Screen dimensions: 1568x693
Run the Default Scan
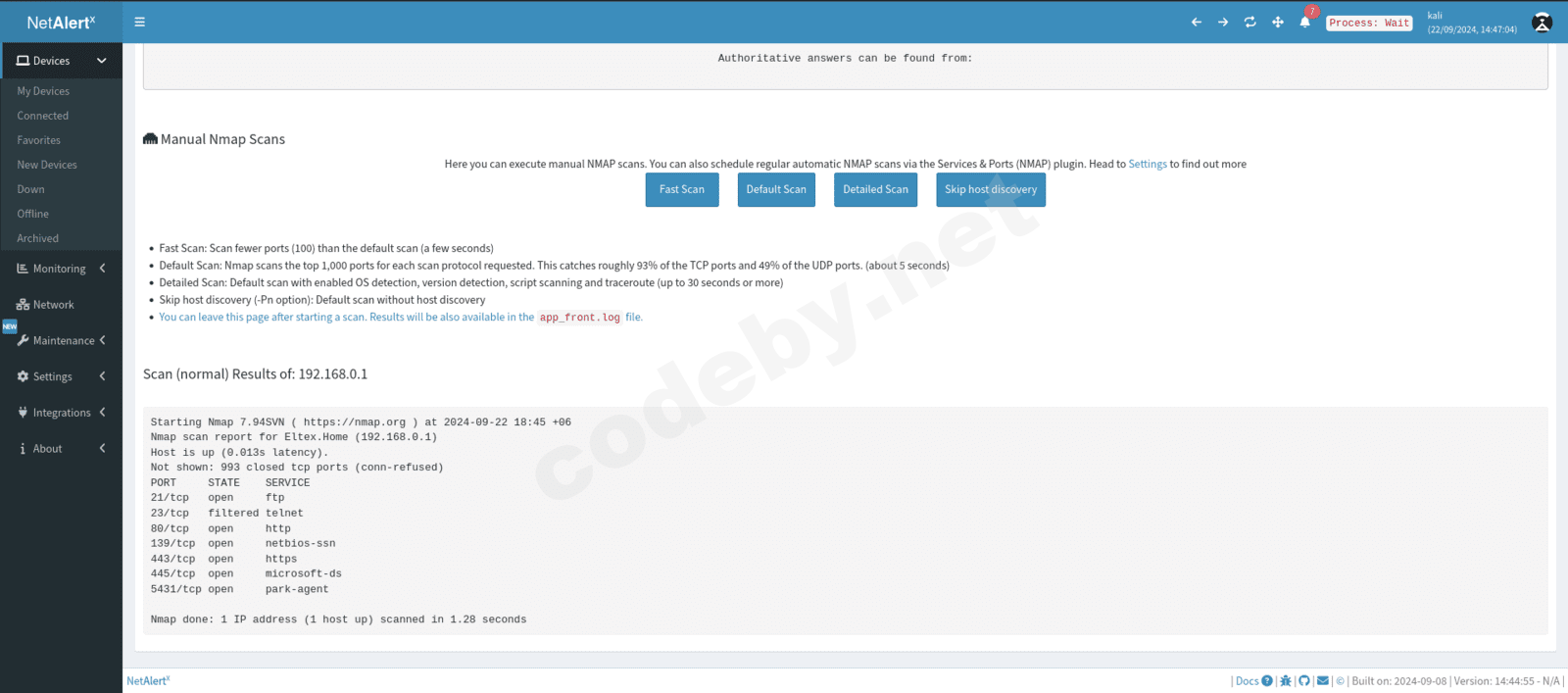pos(776,190)
